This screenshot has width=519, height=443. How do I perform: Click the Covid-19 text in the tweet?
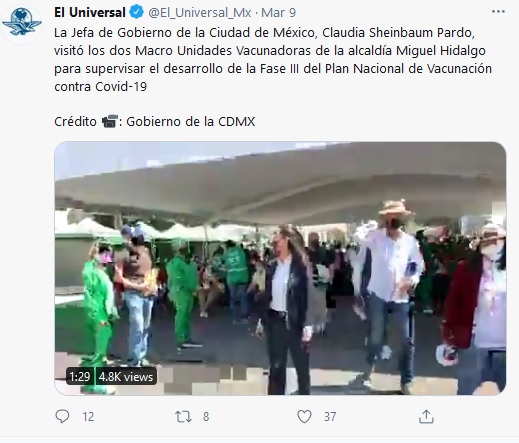tap(121, 87)
